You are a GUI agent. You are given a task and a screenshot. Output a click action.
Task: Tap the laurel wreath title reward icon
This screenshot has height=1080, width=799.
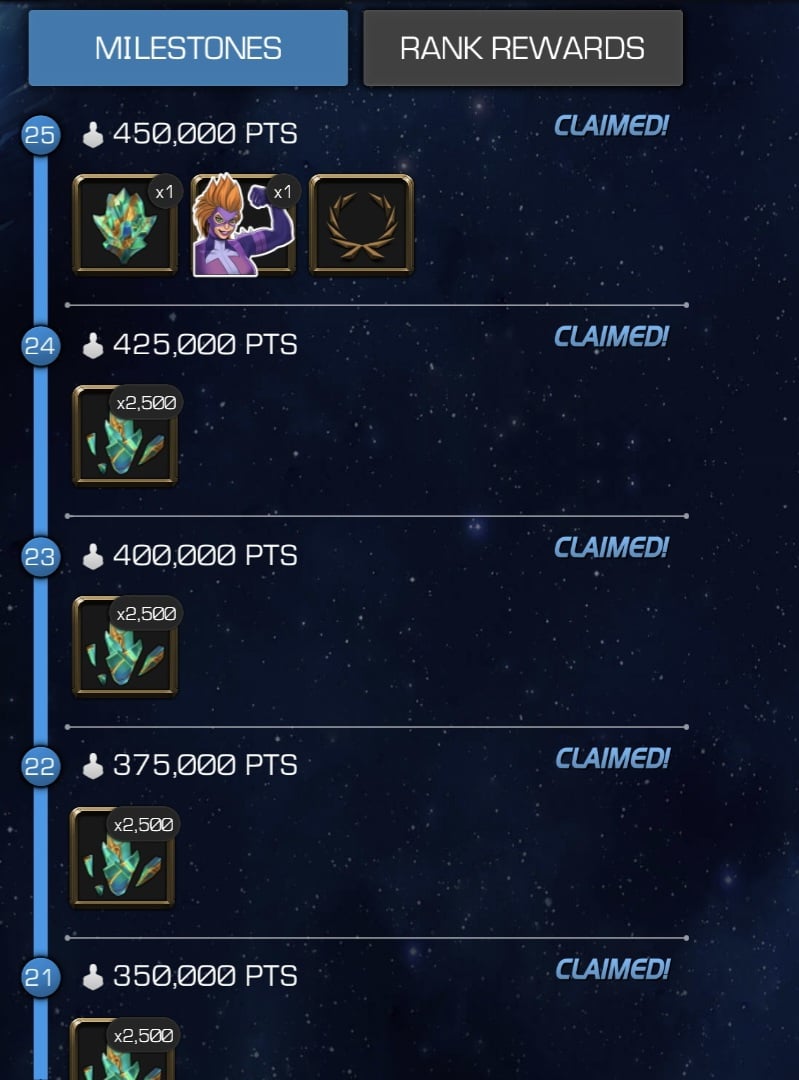362,225
